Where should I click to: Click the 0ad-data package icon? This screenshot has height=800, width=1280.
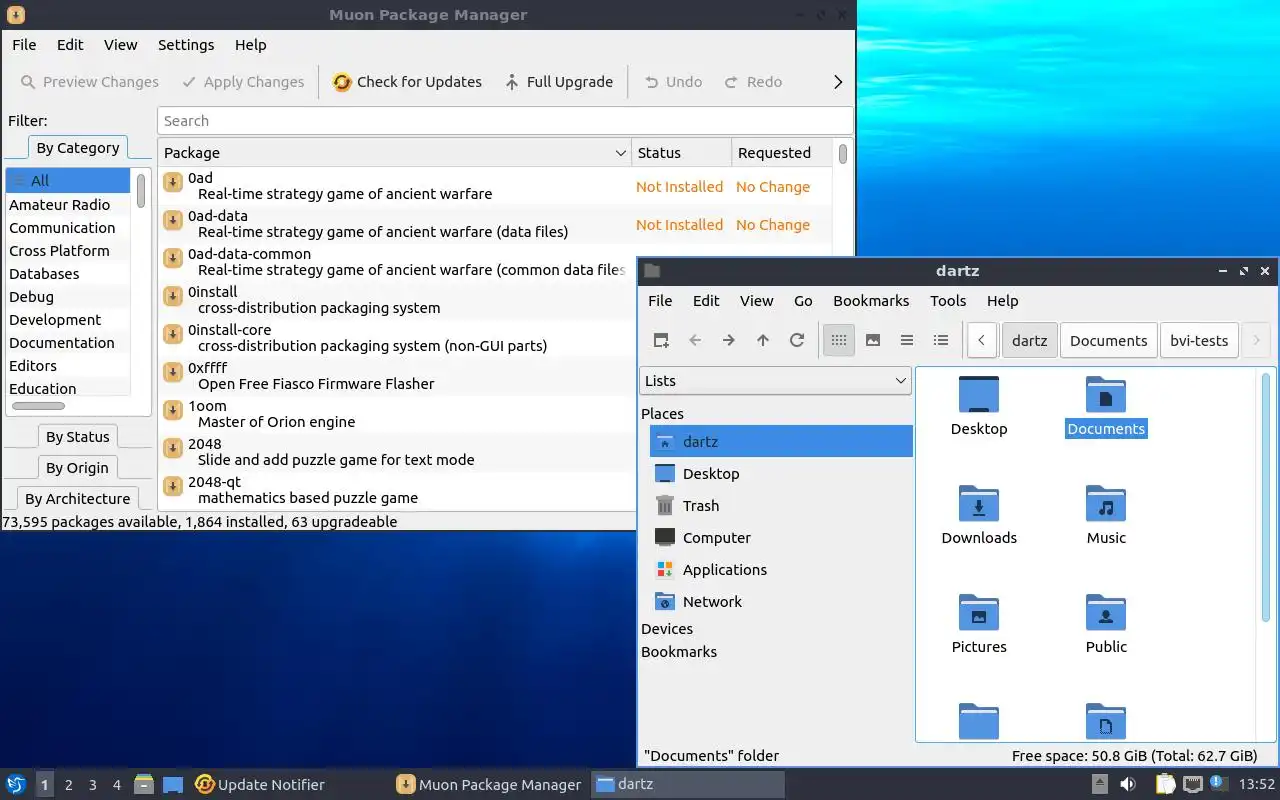[x=172, y=218]
